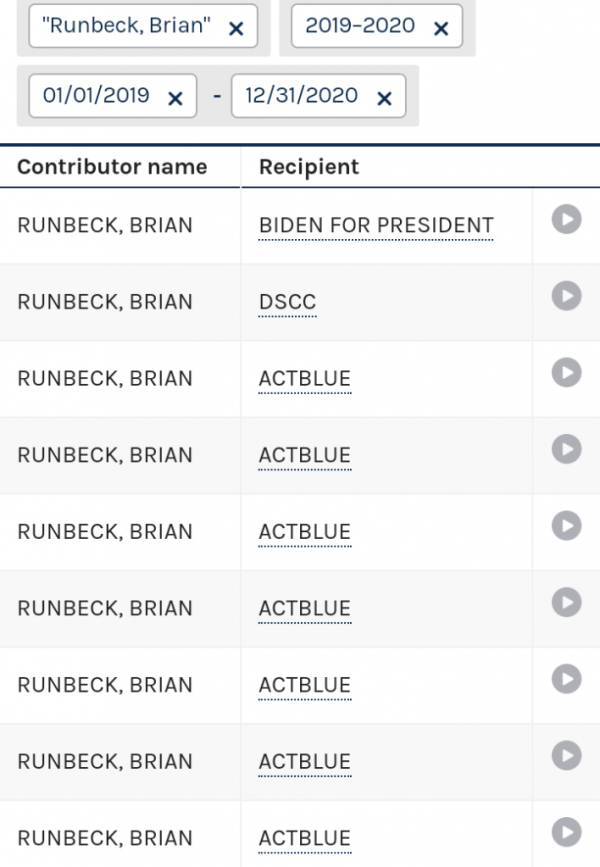This screenshot has height=867, width=600.
Task: Open the last ACTBLUE recipient link
Action: coord(305,839)
